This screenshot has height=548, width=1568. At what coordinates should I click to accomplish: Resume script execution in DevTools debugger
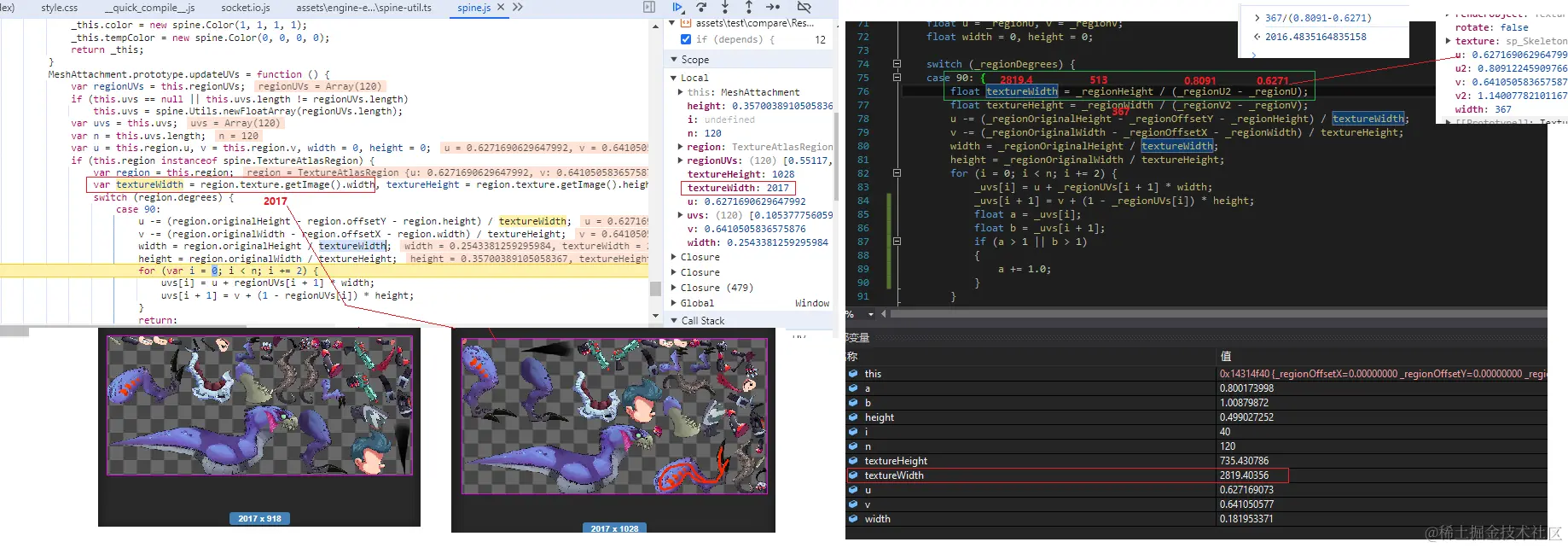(x=677, y=8)
